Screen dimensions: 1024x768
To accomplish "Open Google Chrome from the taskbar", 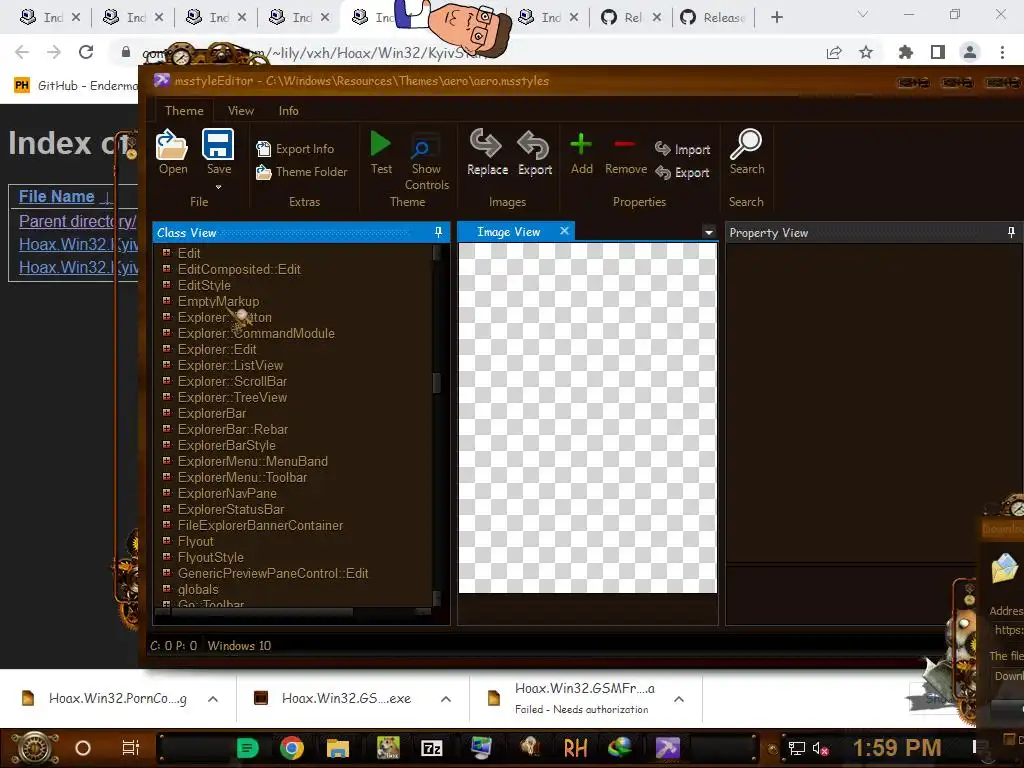I will 292,748.
